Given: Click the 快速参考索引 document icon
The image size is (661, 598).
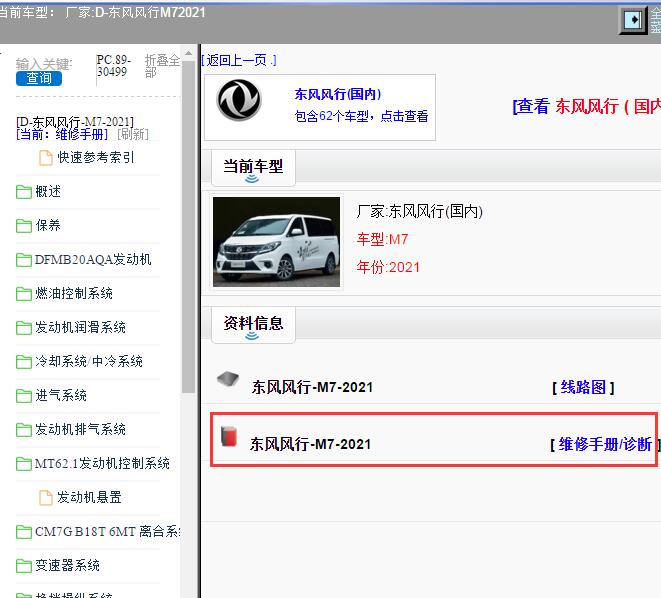Looking at the screenshot, I should click(x=46, y=158).
